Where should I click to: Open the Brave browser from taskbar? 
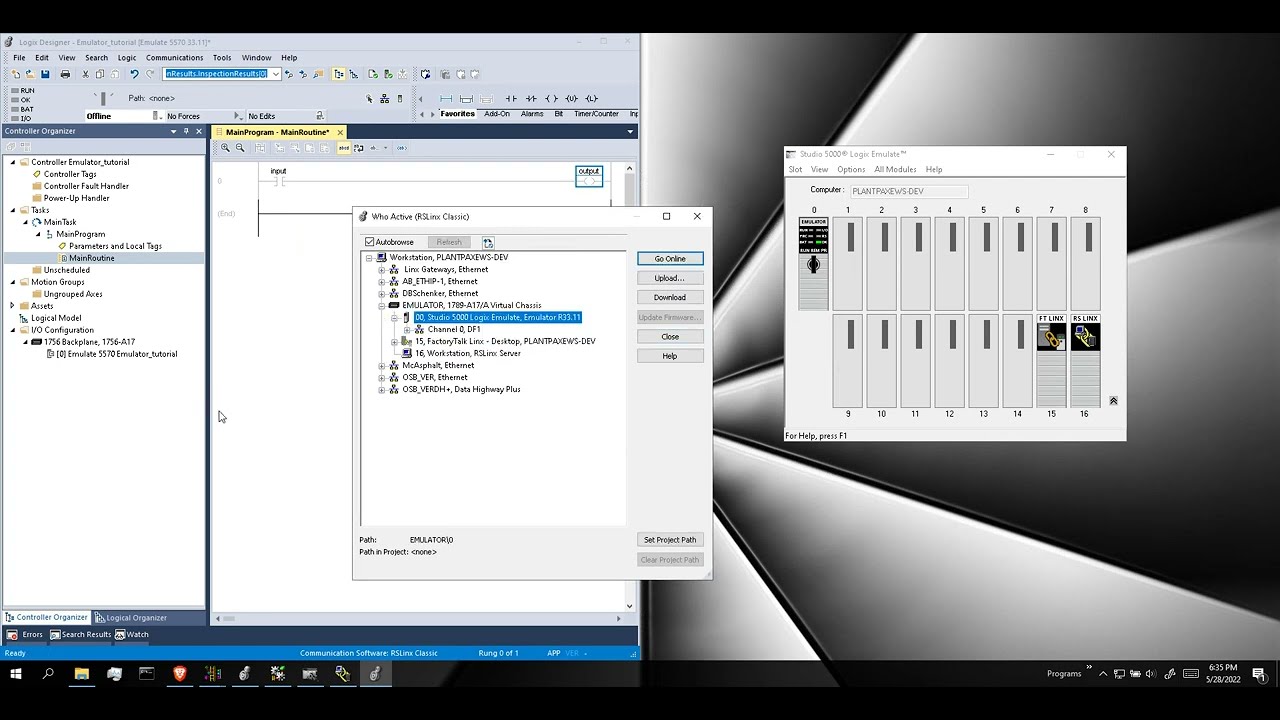[x=180, y=674]
